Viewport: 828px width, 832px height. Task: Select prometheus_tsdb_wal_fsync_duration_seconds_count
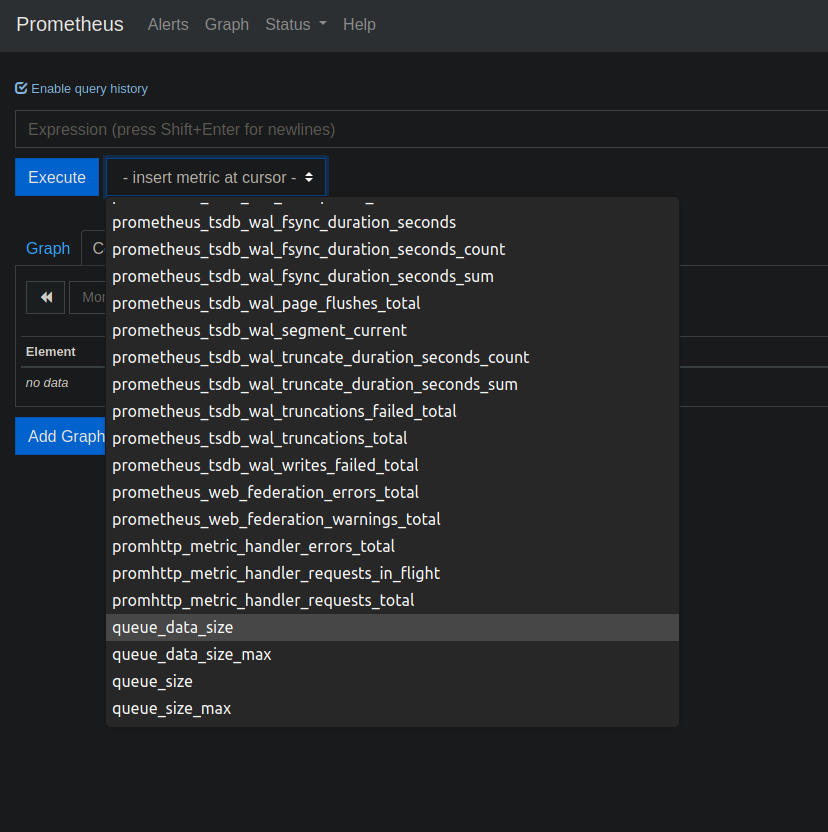tap(392, 249)
